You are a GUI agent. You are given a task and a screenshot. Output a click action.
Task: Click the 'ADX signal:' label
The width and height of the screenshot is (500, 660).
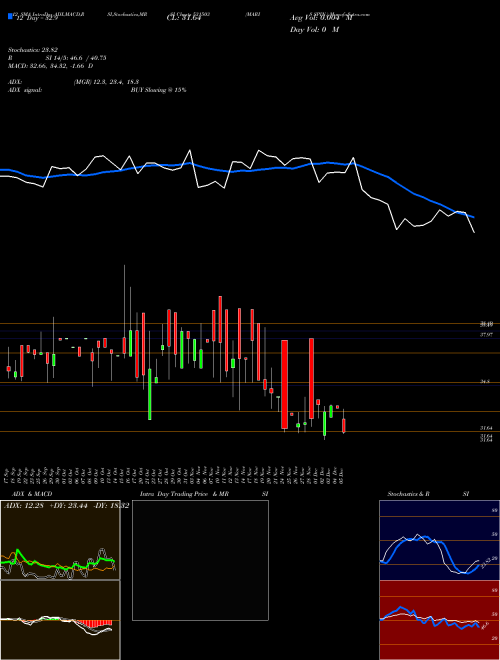pyautogui.click(x=25, y=90)
